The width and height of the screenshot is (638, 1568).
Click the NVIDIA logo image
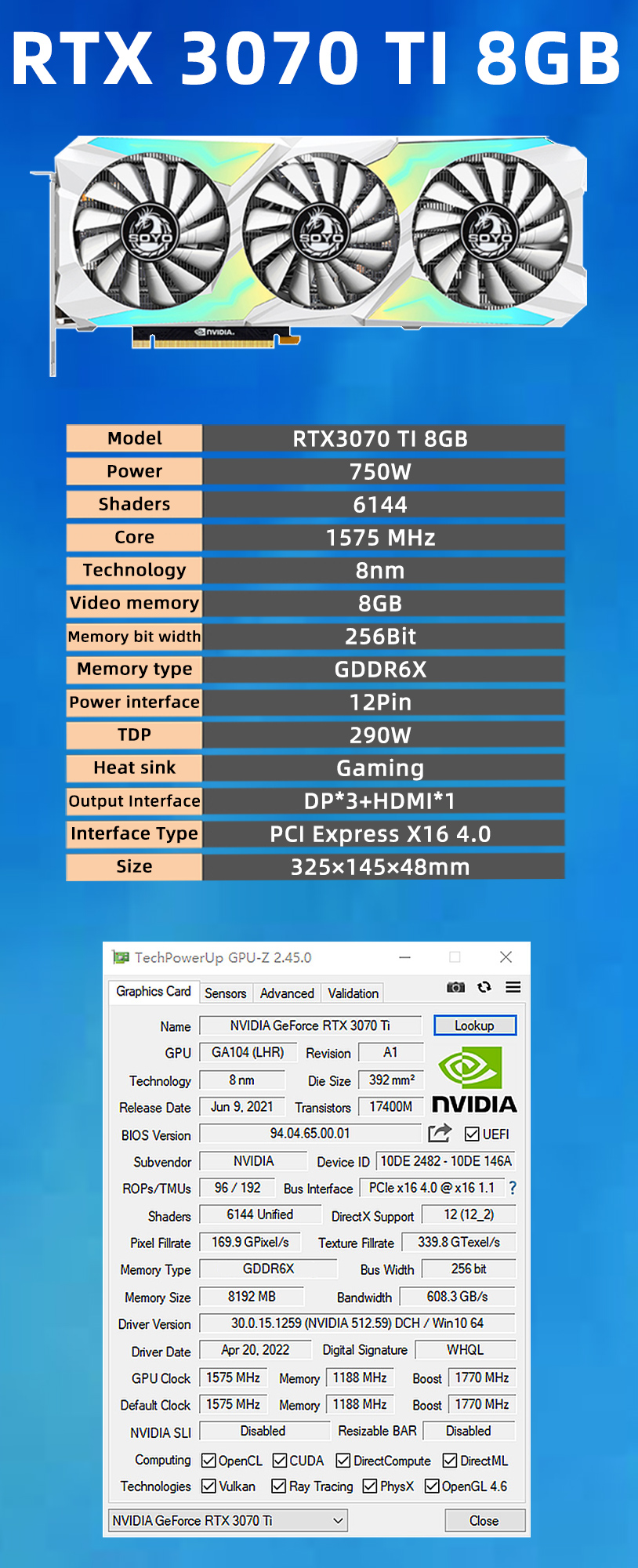(474, 1081)
